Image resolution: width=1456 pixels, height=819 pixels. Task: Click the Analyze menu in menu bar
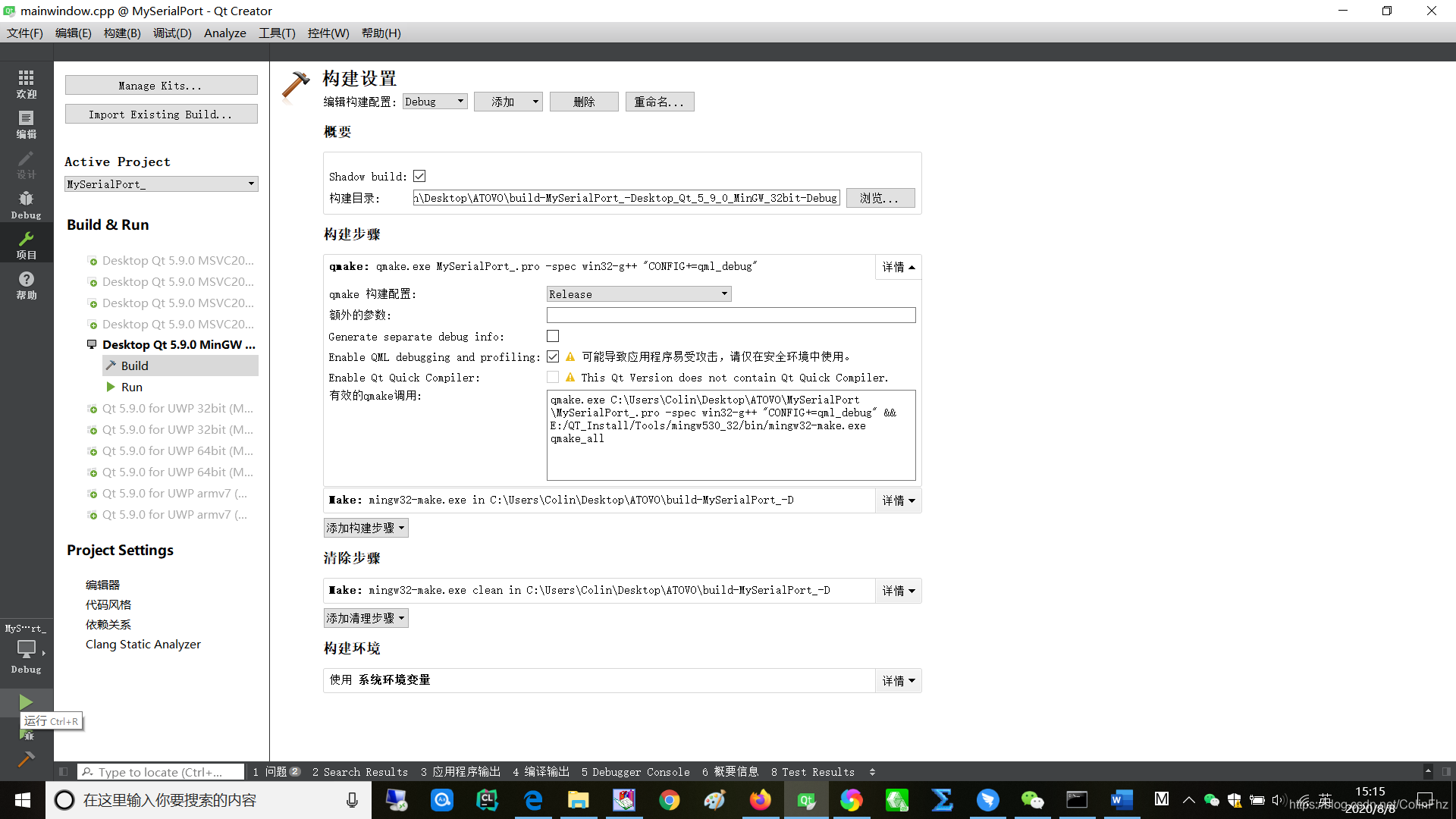[225, 33]
